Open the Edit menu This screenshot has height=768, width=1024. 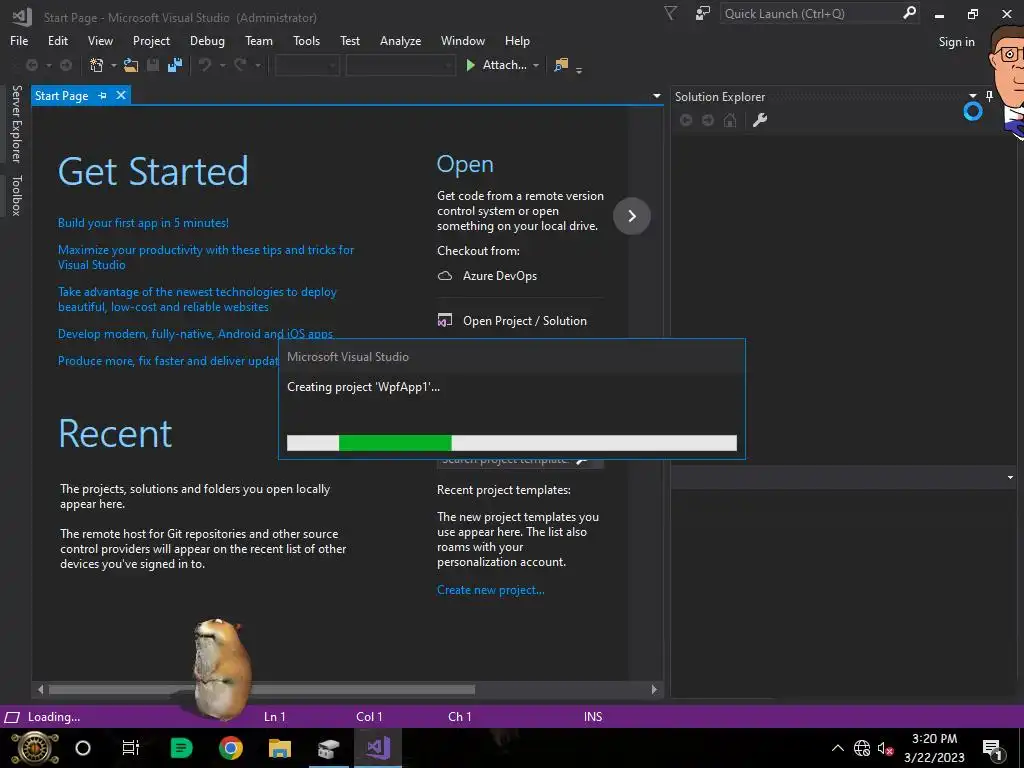pyautogui.click(x=57, y=40)
